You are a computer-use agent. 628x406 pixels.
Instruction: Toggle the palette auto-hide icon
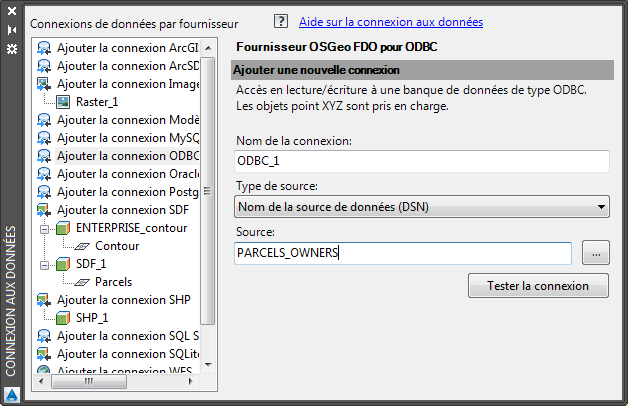point(12,30)
